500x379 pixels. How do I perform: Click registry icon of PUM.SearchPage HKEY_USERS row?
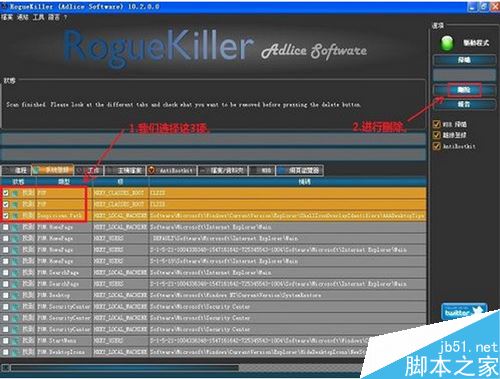click(15, 284)
